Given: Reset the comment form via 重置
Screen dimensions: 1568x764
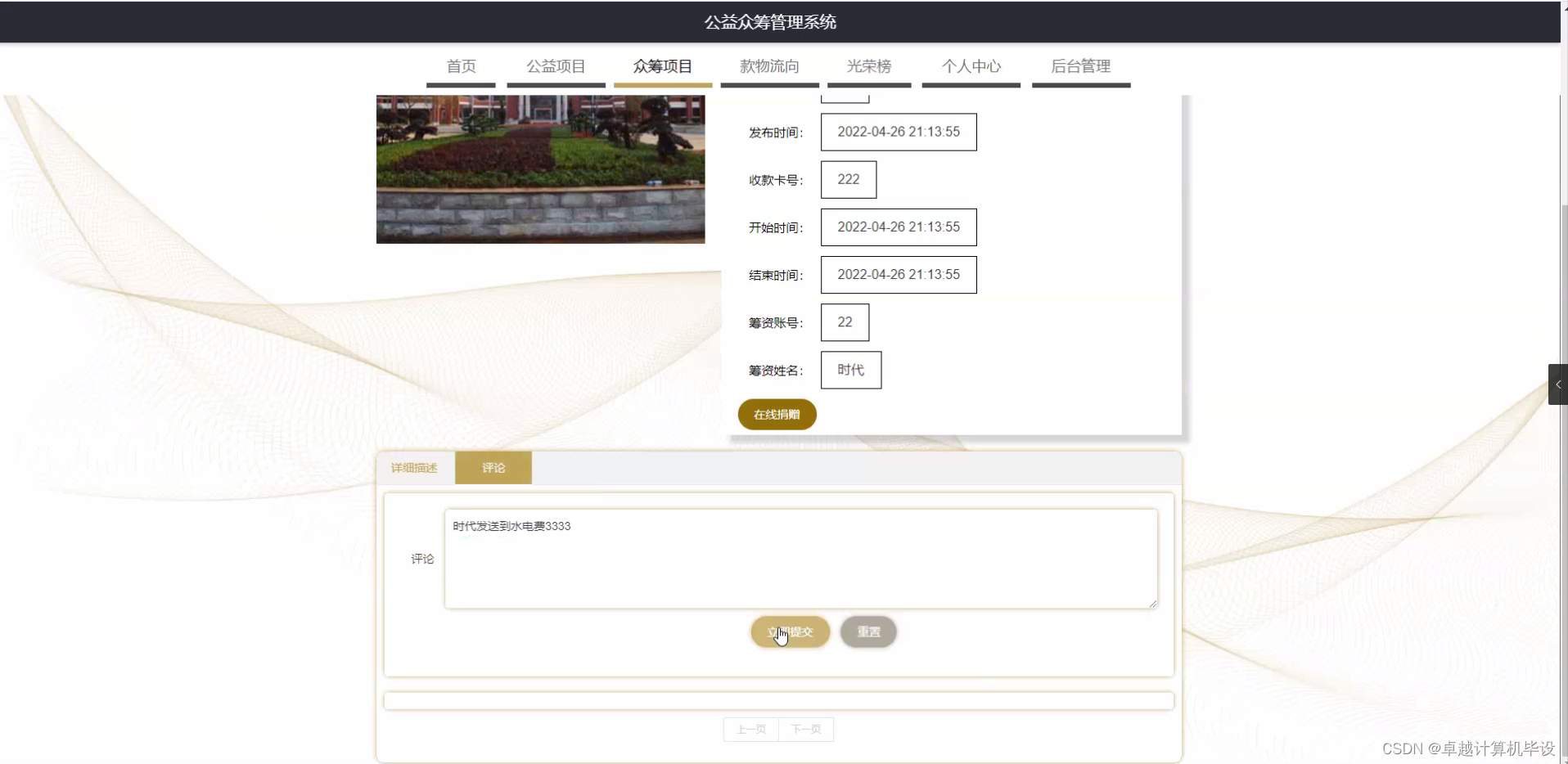Looking at the screenshot, I should (x=867, y=631).
